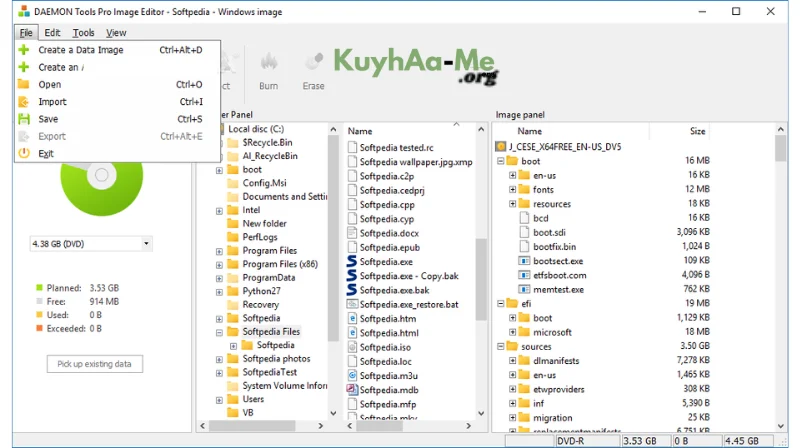Click the Softpedia.exe_restore.bat file icon
The image size is (800, 448).
pos(352,304)
